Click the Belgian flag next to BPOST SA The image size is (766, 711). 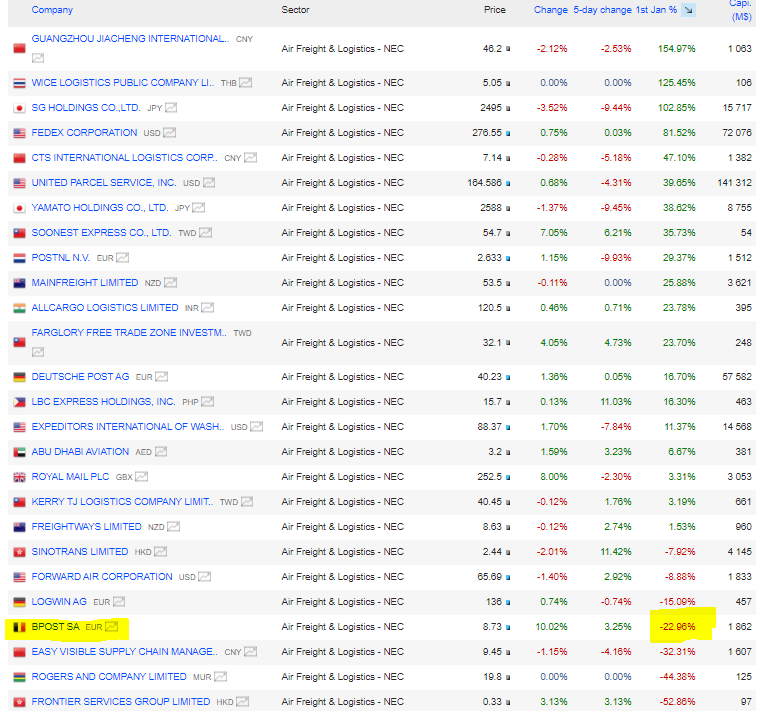tap(19, 627)
